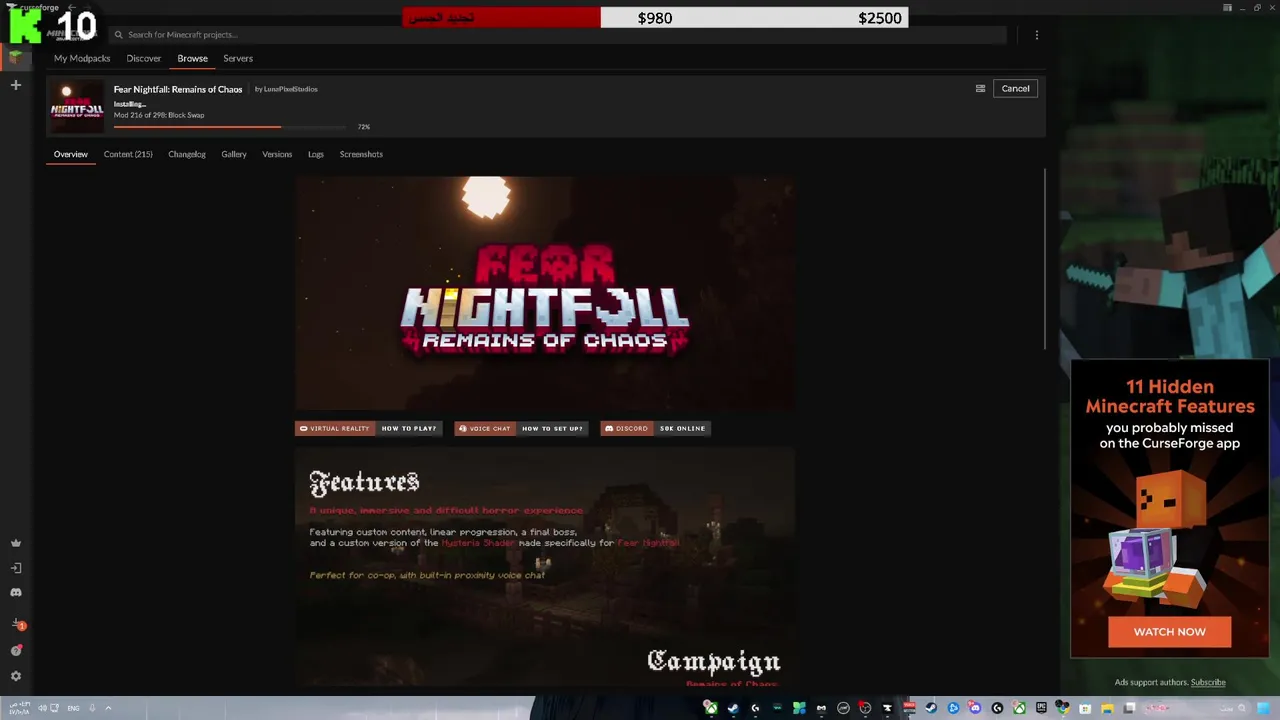Click the 'Mod 216 of 298: Block Swap' status text
This screenshot has width=1280, height=720.
coord(159,115)
